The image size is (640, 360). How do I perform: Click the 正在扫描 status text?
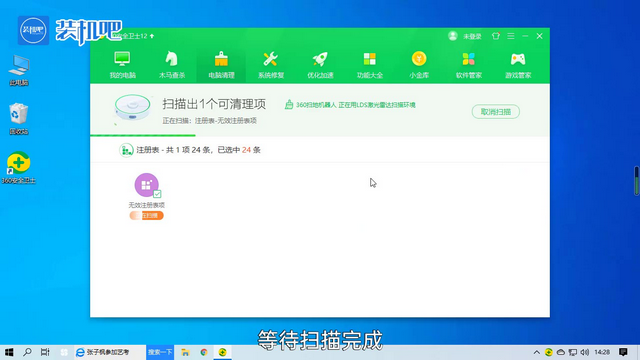pos(209,121)
